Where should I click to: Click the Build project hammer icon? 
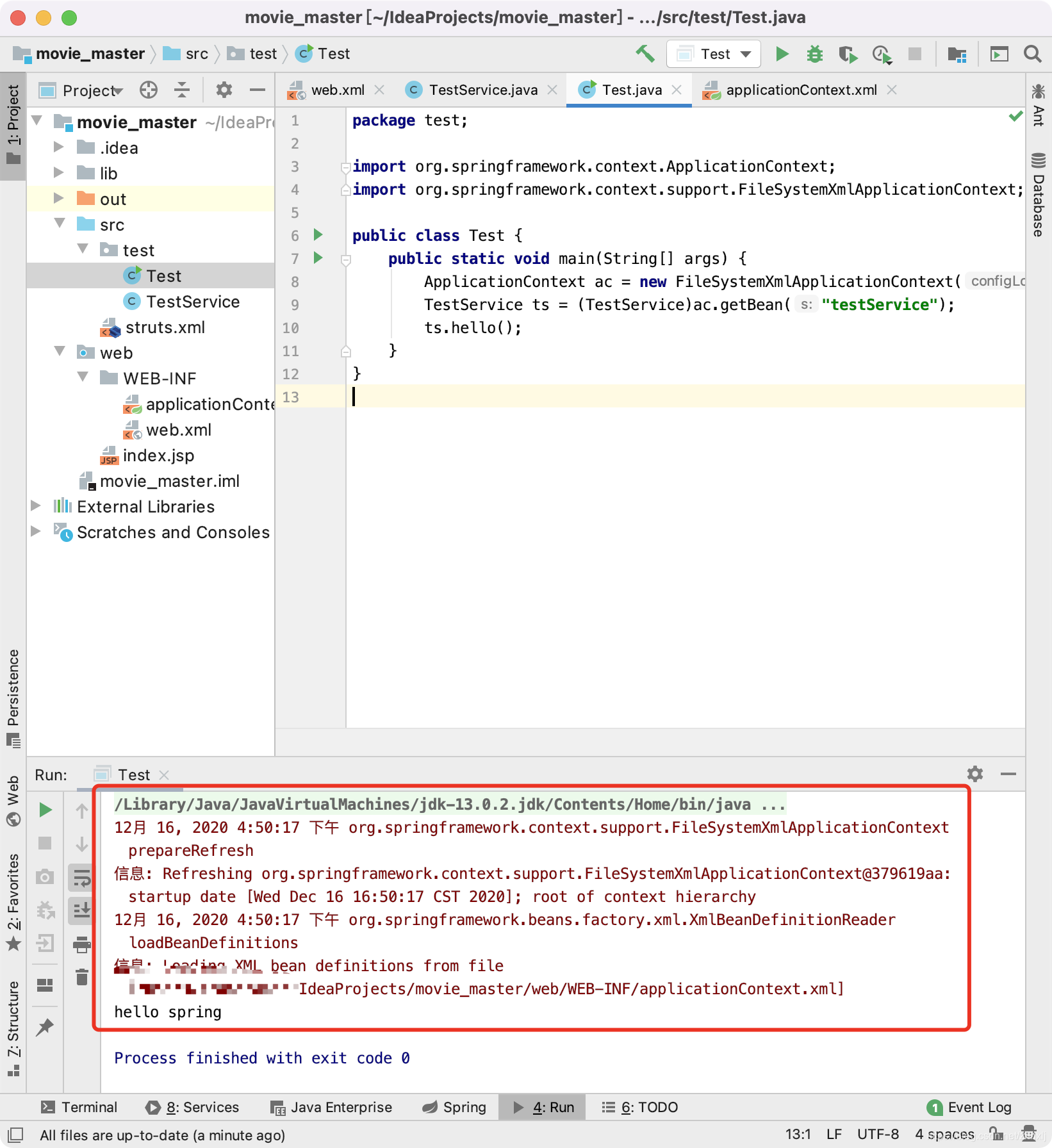[645, 54]
